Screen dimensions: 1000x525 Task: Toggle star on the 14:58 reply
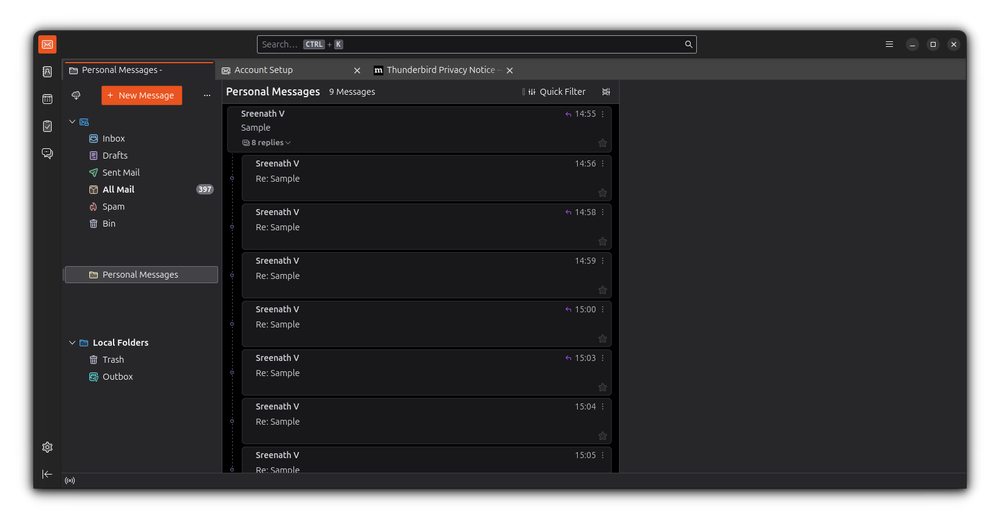click(x=602, y=241)
